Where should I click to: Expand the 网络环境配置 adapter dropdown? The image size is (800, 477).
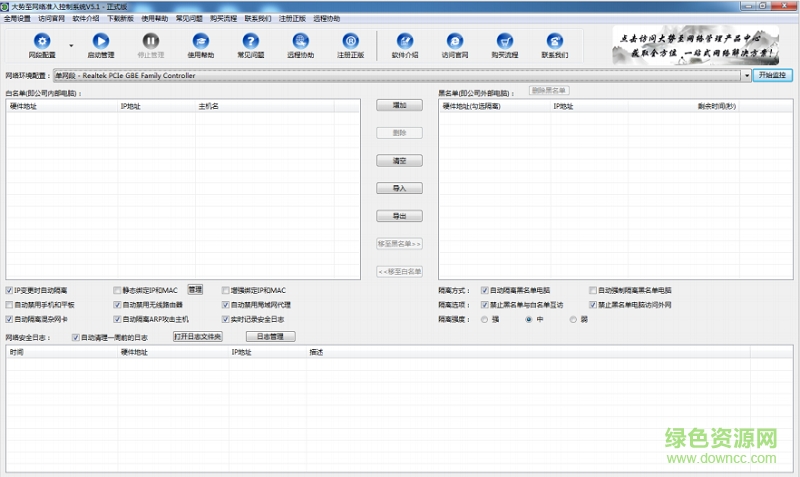pyautogui.click(x=746, y=75)
